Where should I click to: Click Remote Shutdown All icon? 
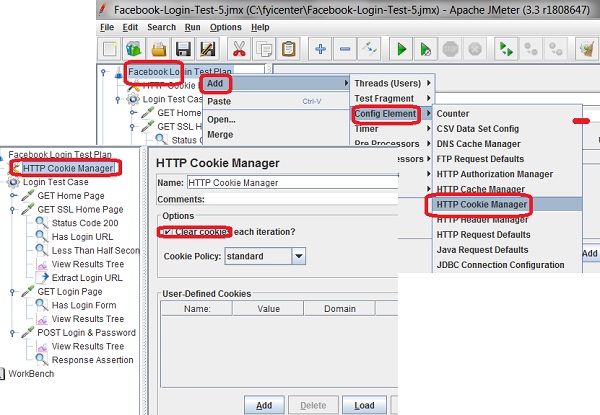[x=555, y=49]
